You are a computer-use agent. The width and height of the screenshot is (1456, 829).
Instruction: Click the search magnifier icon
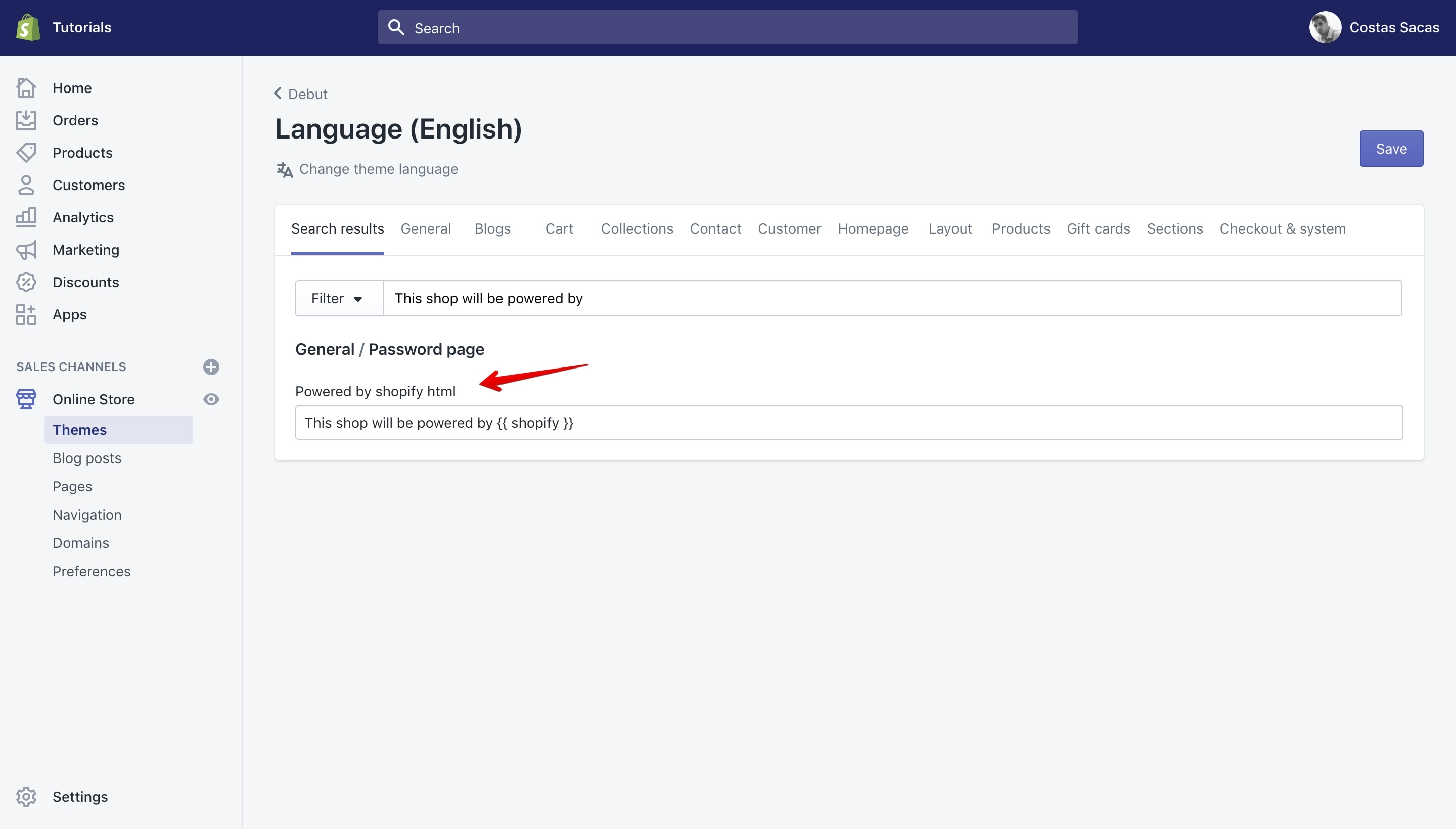(x=396, y=27)
